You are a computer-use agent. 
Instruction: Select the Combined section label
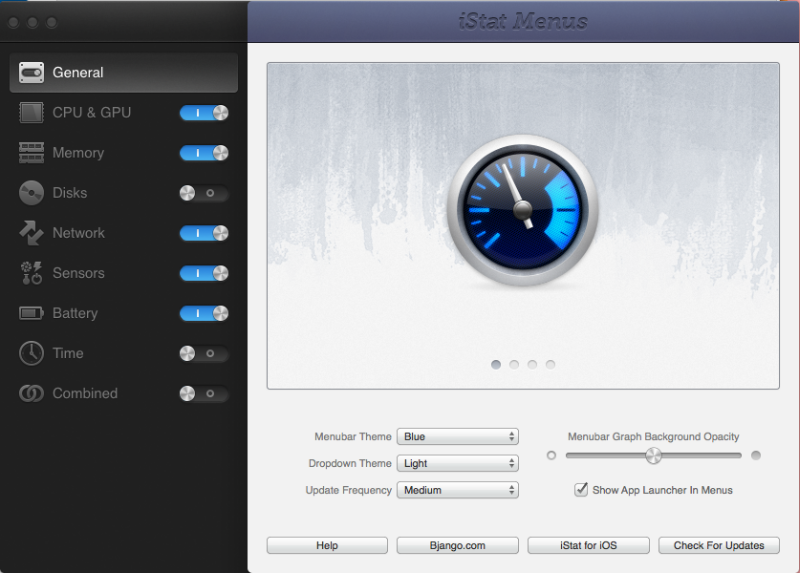pyautogui.click(x=85, y=393)
